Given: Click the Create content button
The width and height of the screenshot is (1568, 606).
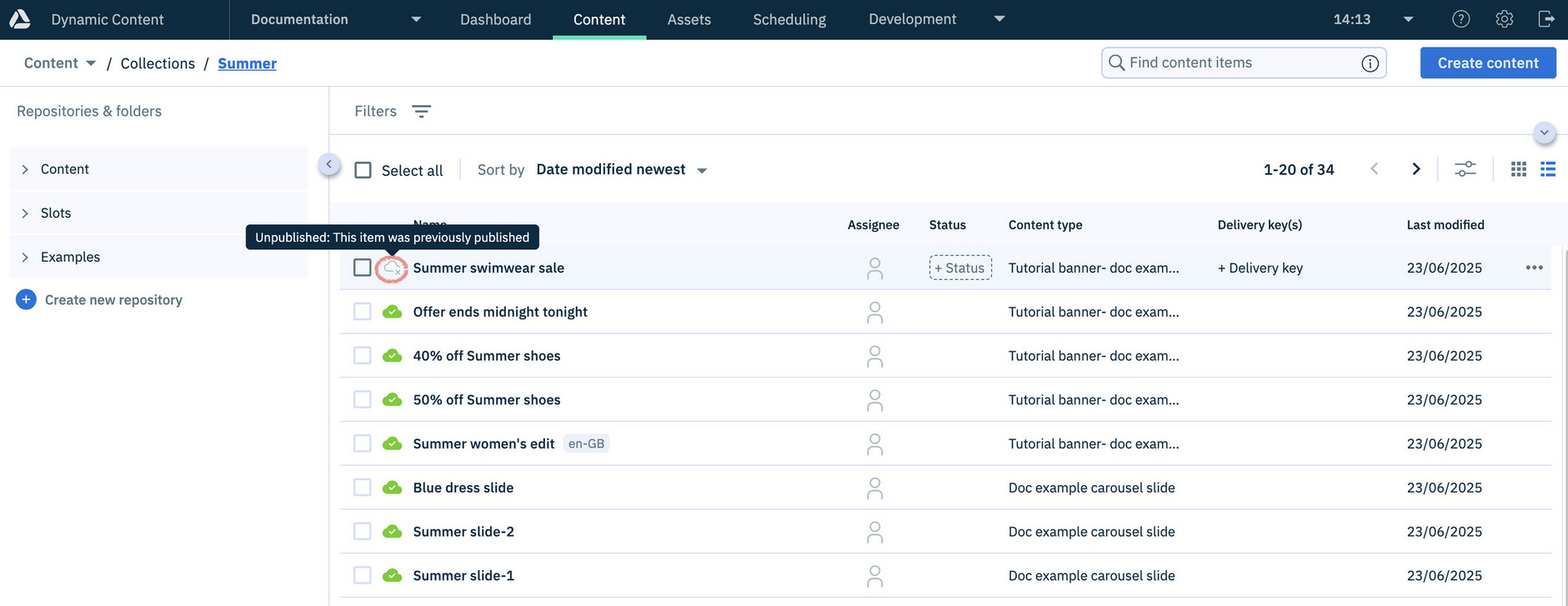Looking at the screenshot, I should (1488, 63).
